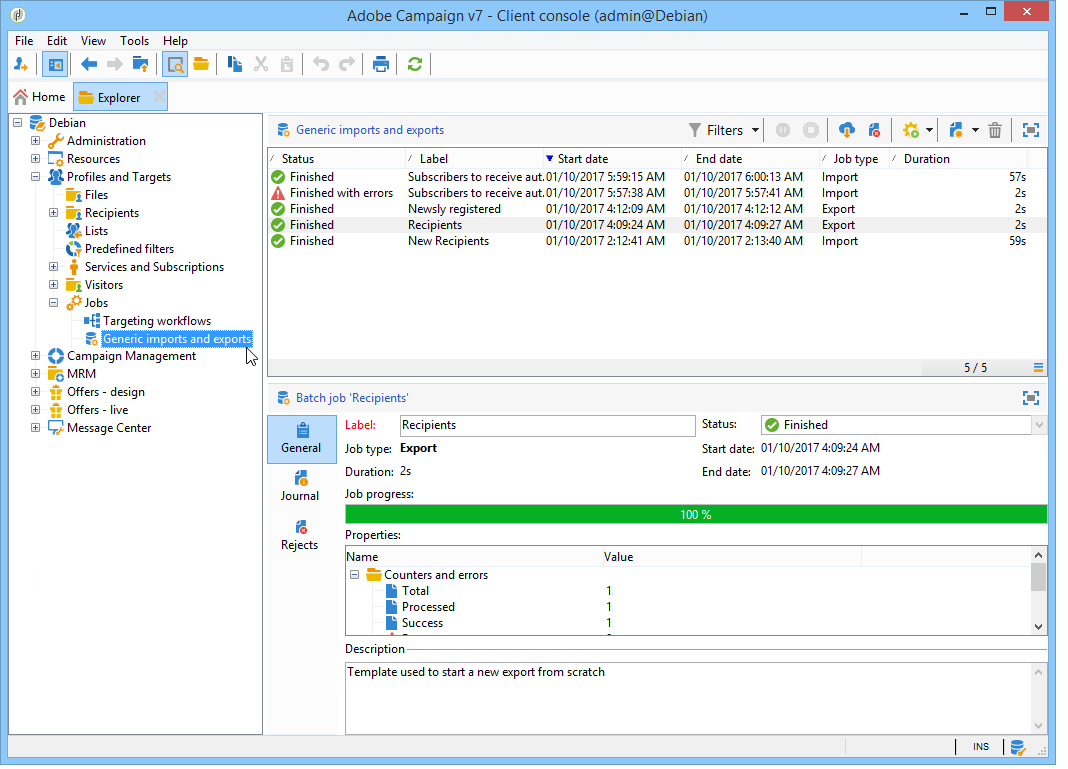Click the yellow gear actions icon
This screenshot has height=769, width=1068.
[911, 130]
